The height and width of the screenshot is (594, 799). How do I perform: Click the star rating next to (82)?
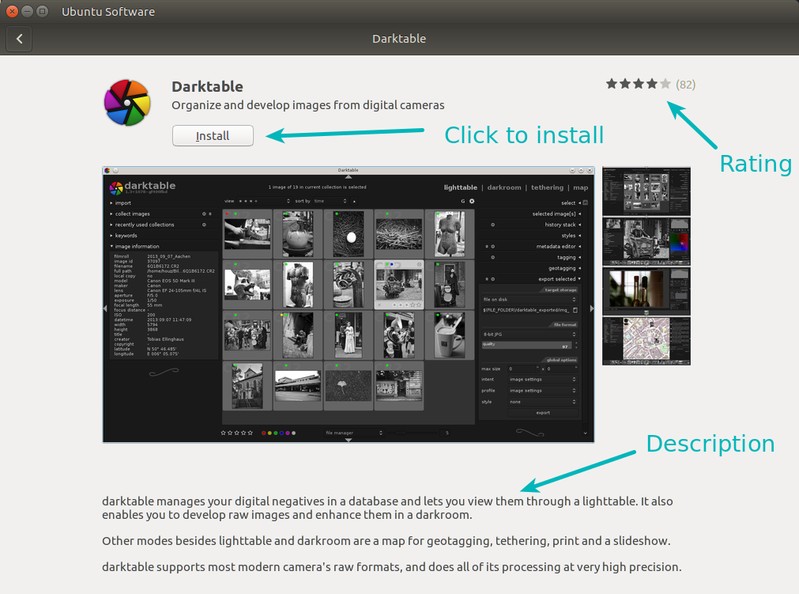pyautogui.click(x=638, y=84)
